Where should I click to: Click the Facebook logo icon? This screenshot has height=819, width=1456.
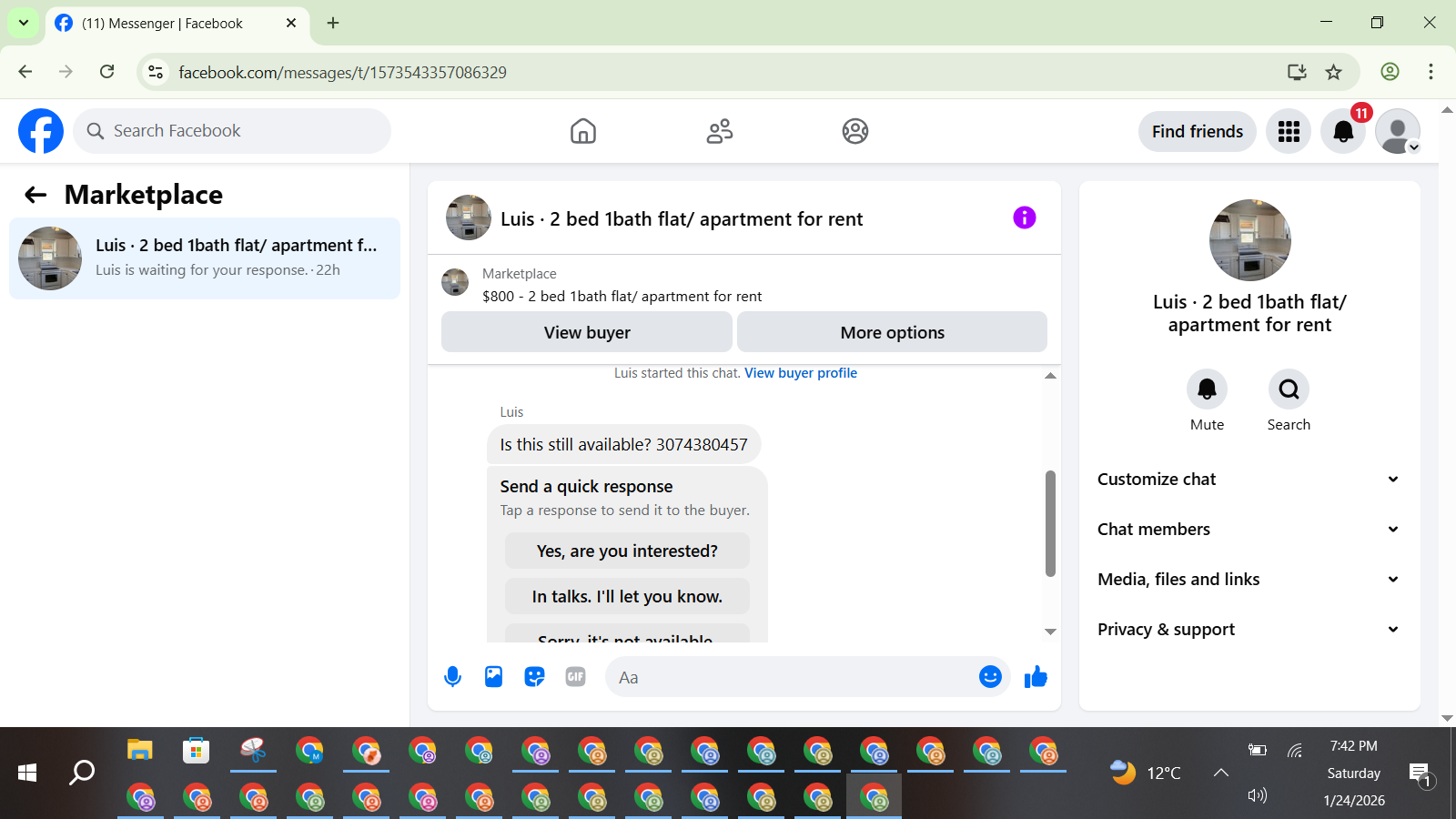41,131
